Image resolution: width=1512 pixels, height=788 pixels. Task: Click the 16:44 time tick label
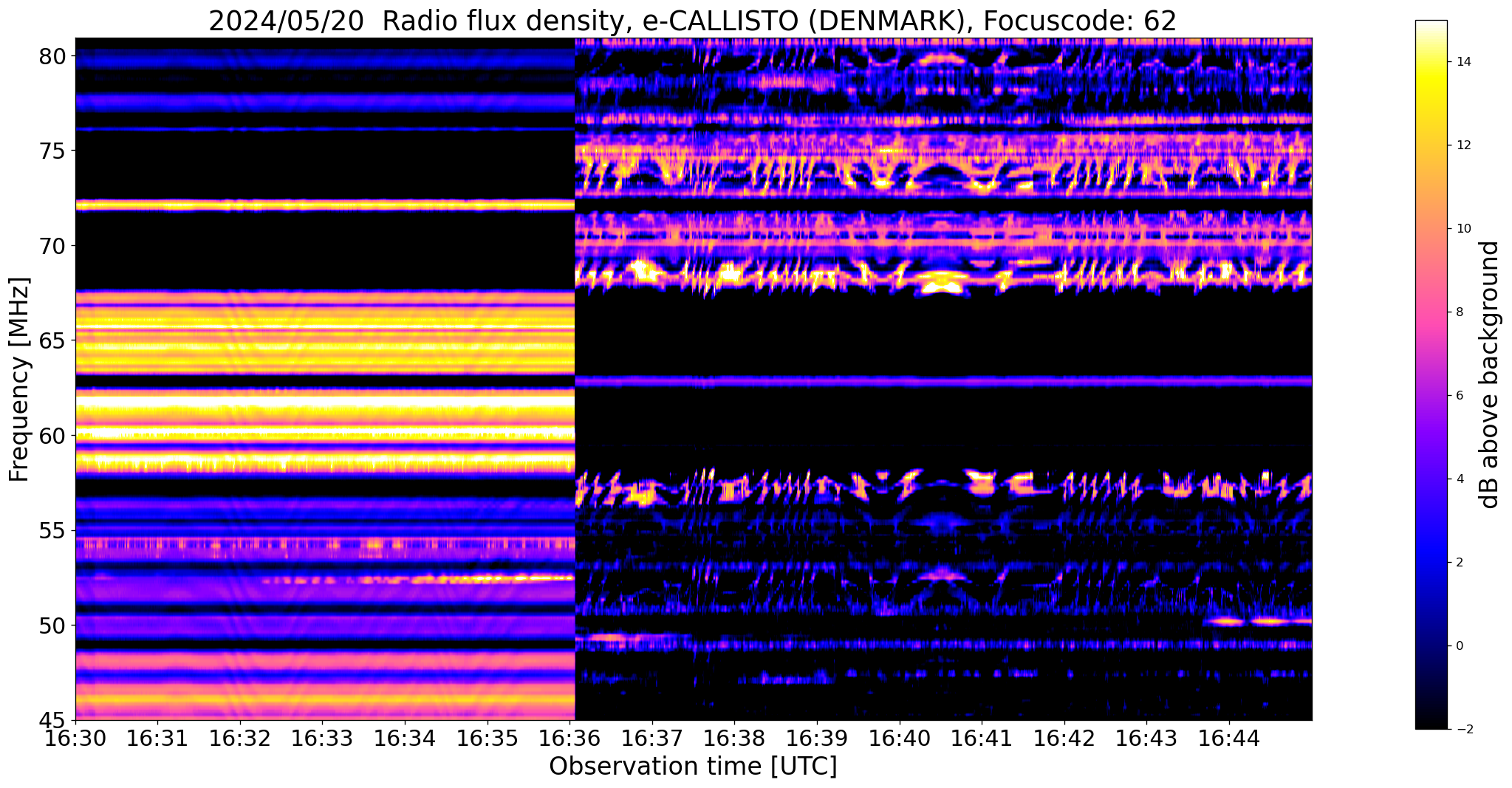(1229, 737)
